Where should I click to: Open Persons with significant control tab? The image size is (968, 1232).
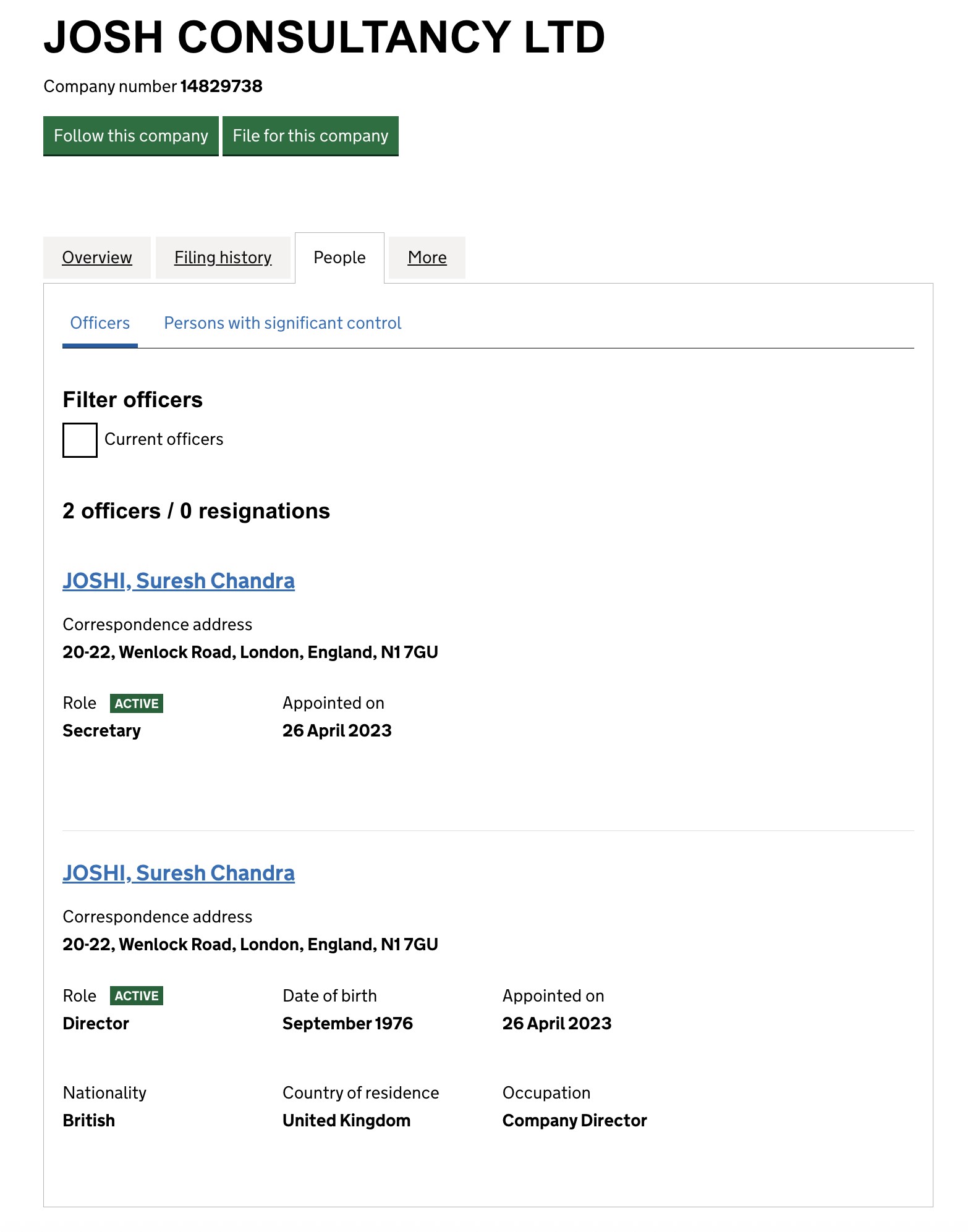[x=282, y=323]
